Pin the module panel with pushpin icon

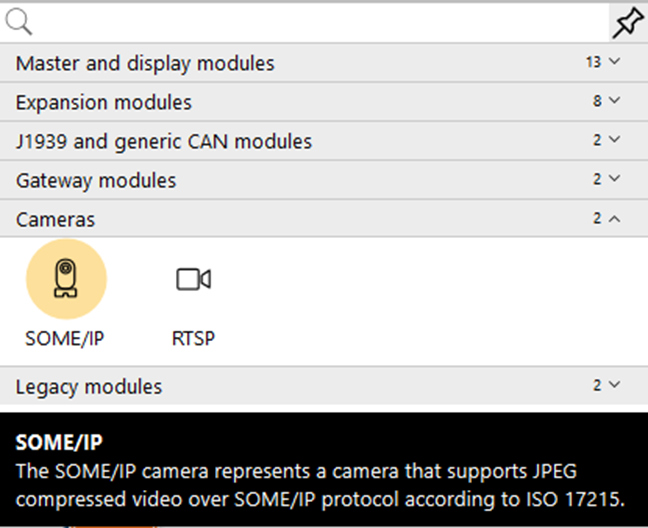point(628,23)
